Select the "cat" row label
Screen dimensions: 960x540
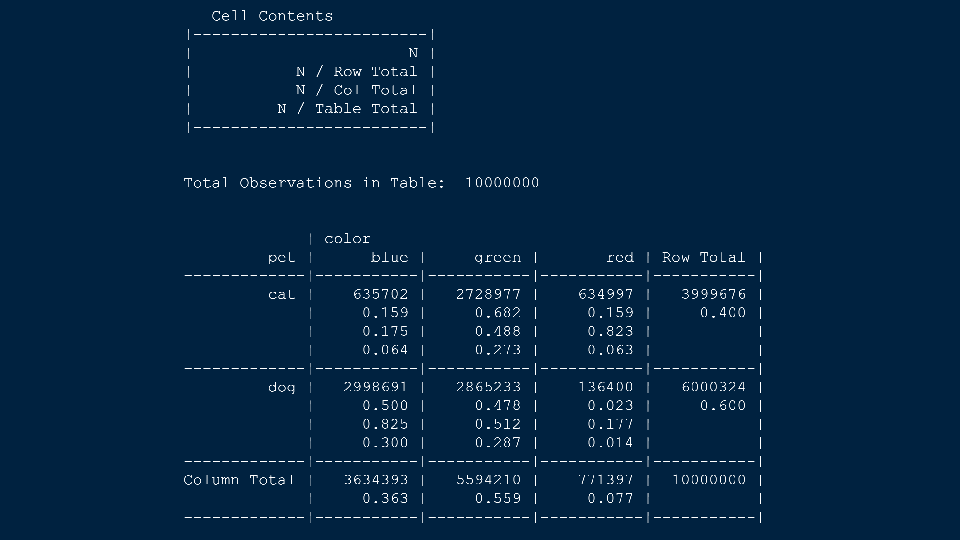coord(282,295)
